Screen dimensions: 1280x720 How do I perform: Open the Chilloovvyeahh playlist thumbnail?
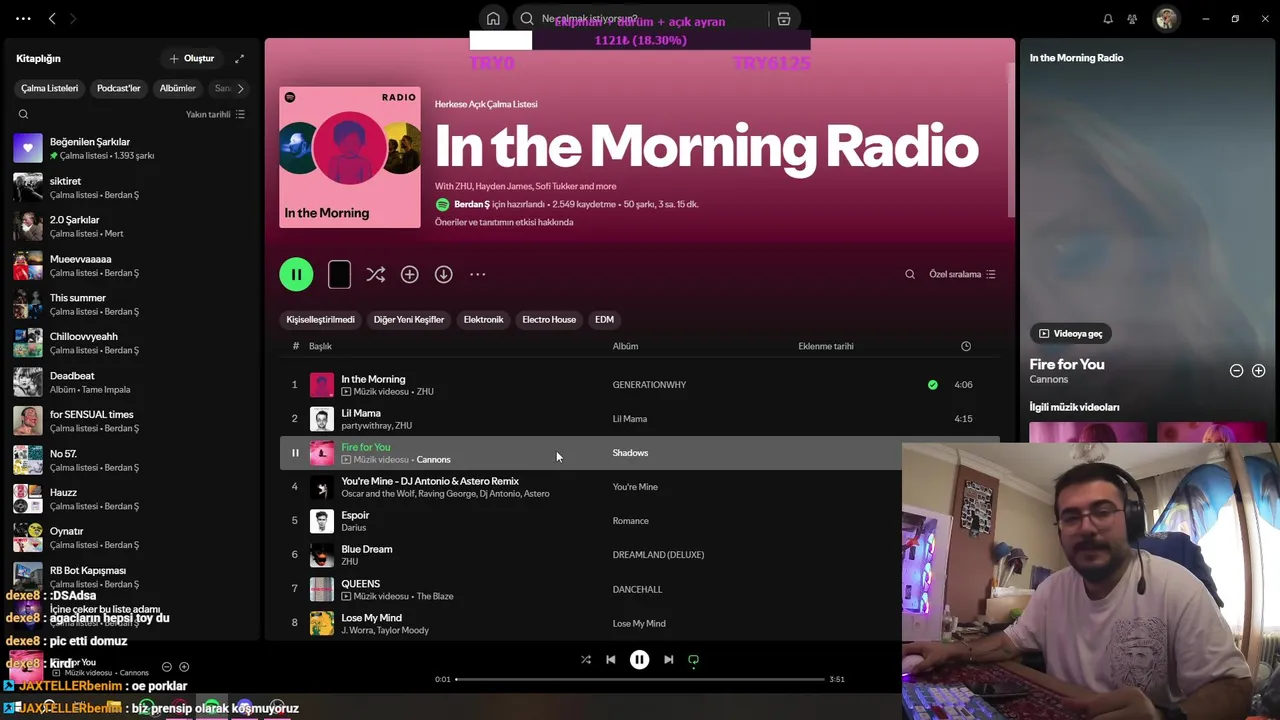pos(28,343)
